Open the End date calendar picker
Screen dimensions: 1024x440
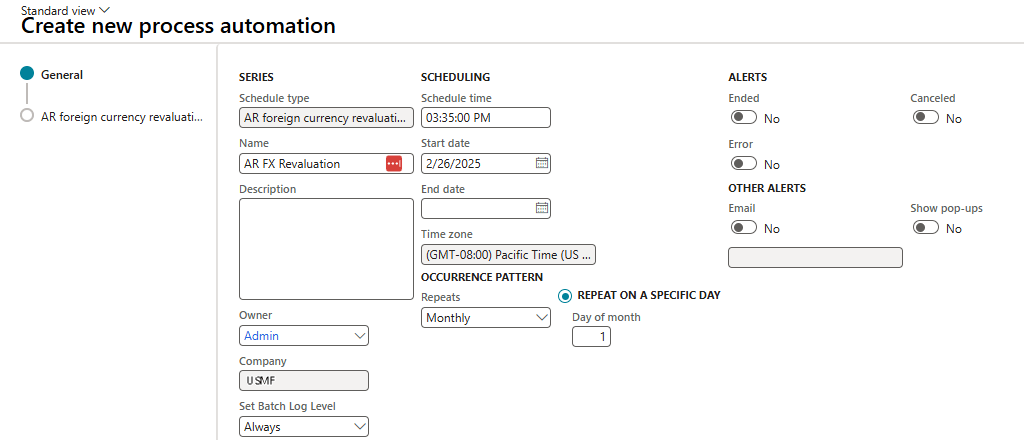[541, 208]
